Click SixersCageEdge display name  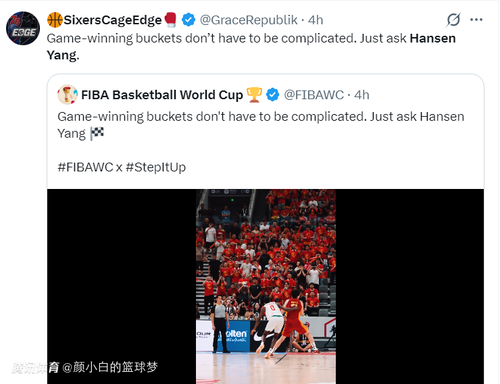pyautogui.click(x=113, y=20)
